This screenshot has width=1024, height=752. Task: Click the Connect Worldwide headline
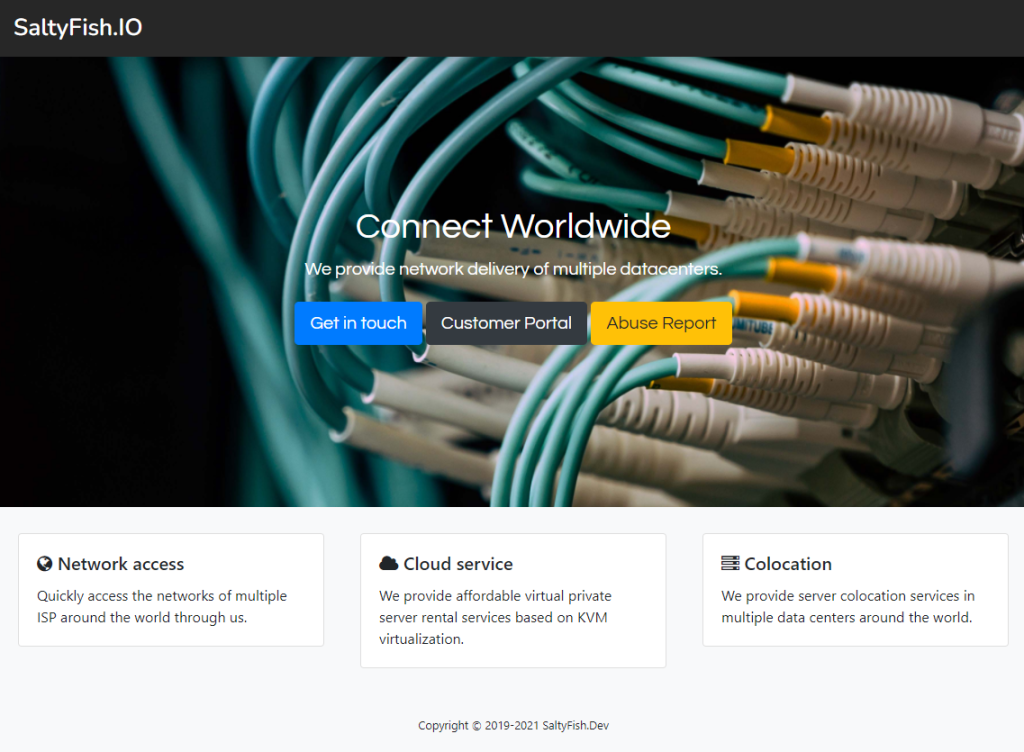click(513, 227)
